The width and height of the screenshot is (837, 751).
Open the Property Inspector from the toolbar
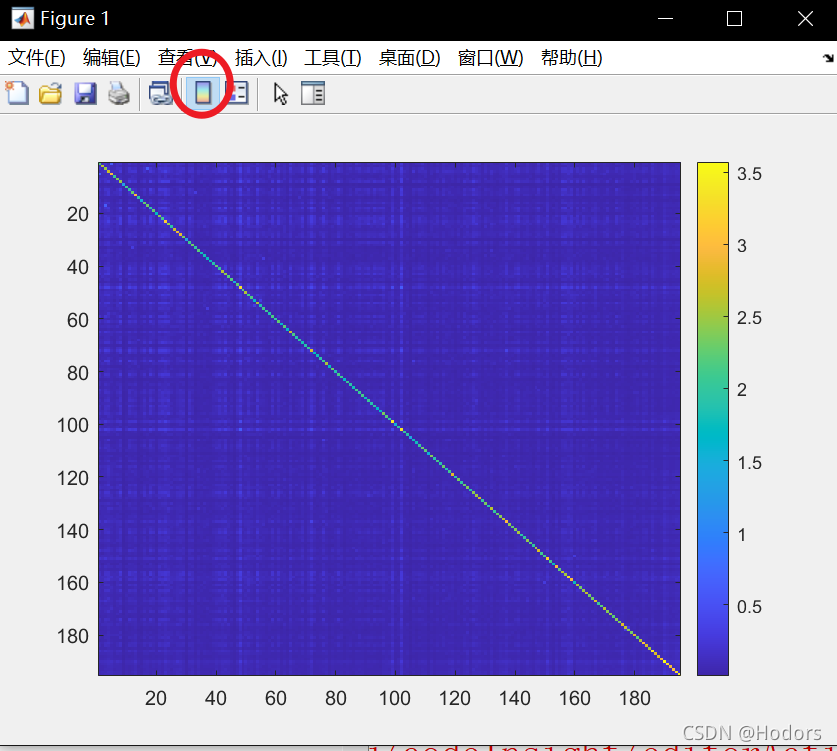(x=313, y=93)
